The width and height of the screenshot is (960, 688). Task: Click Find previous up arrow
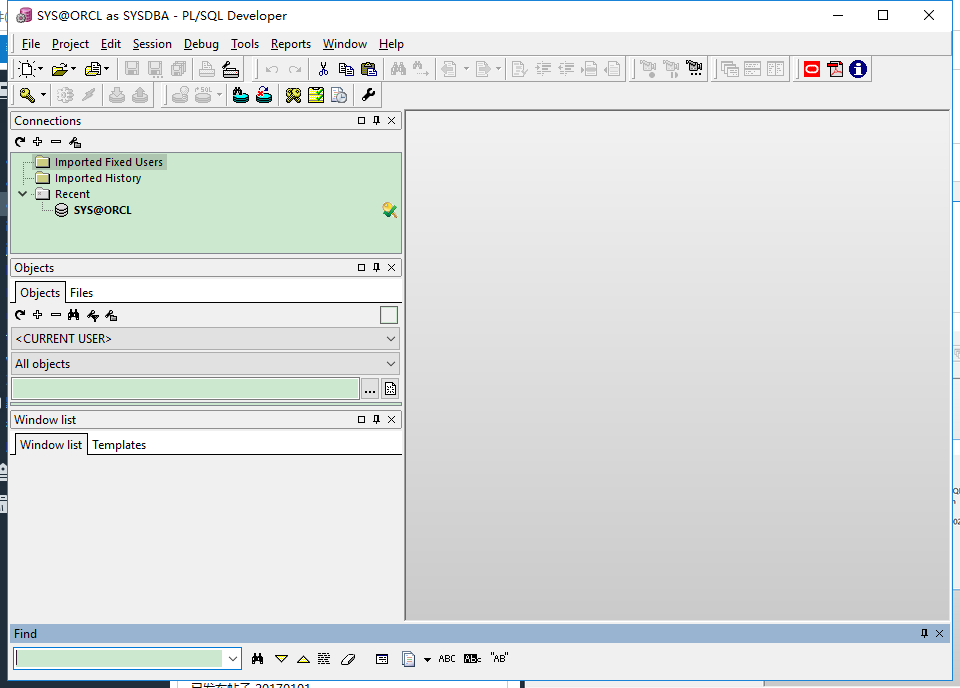point(303,659)
